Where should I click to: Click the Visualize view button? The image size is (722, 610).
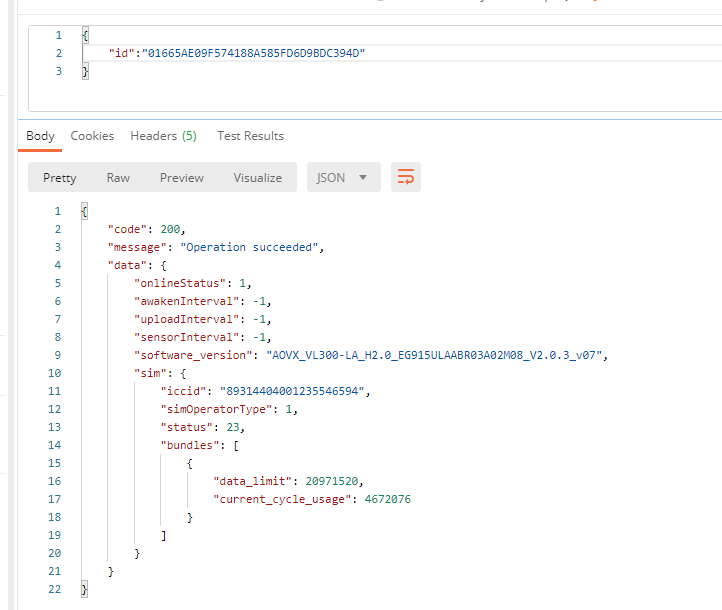pos(258,177)
